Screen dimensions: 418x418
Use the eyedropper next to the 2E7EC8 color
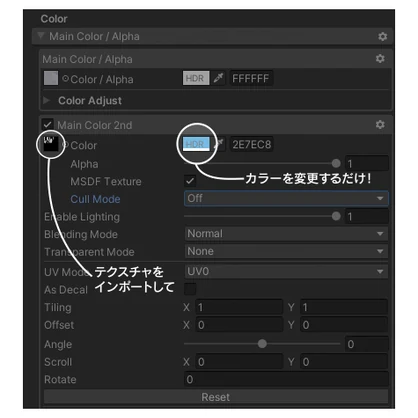click(220, 144)
